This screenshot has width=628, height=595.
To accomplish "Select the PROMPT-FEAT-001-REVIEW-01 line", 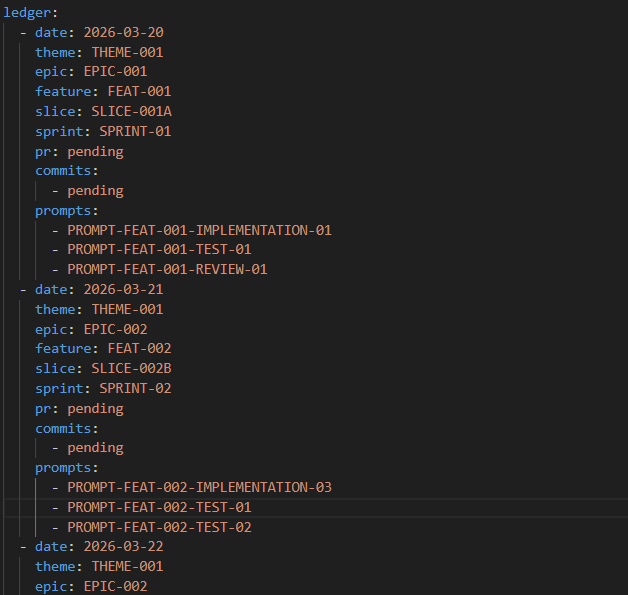I will click(x=167, y=269).
